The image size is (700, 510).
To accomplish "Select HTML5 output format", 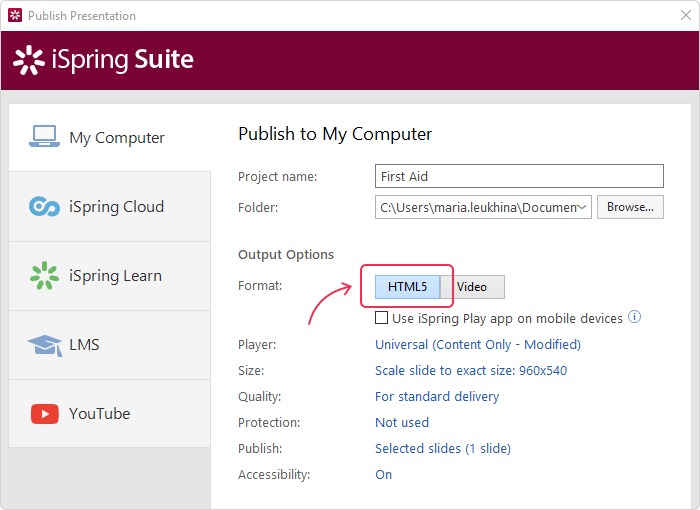I will [x=407, y=287].
